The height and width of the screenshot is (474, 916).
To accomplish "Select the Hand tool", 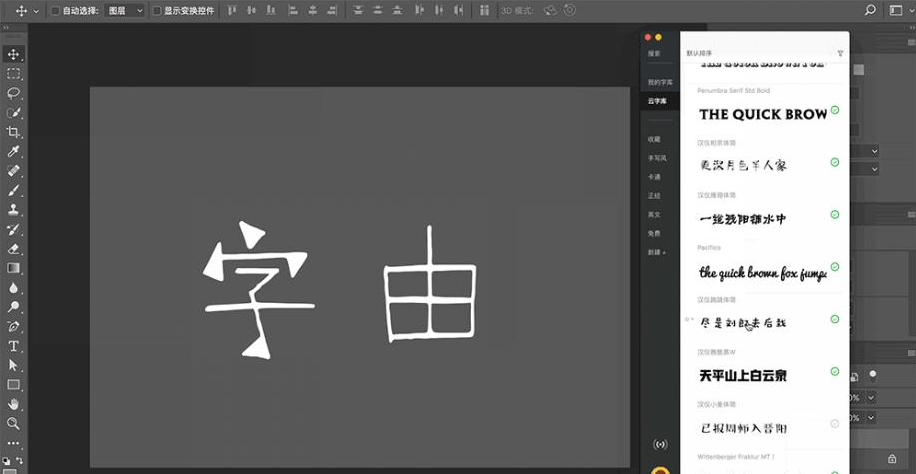I will [13, 404].
